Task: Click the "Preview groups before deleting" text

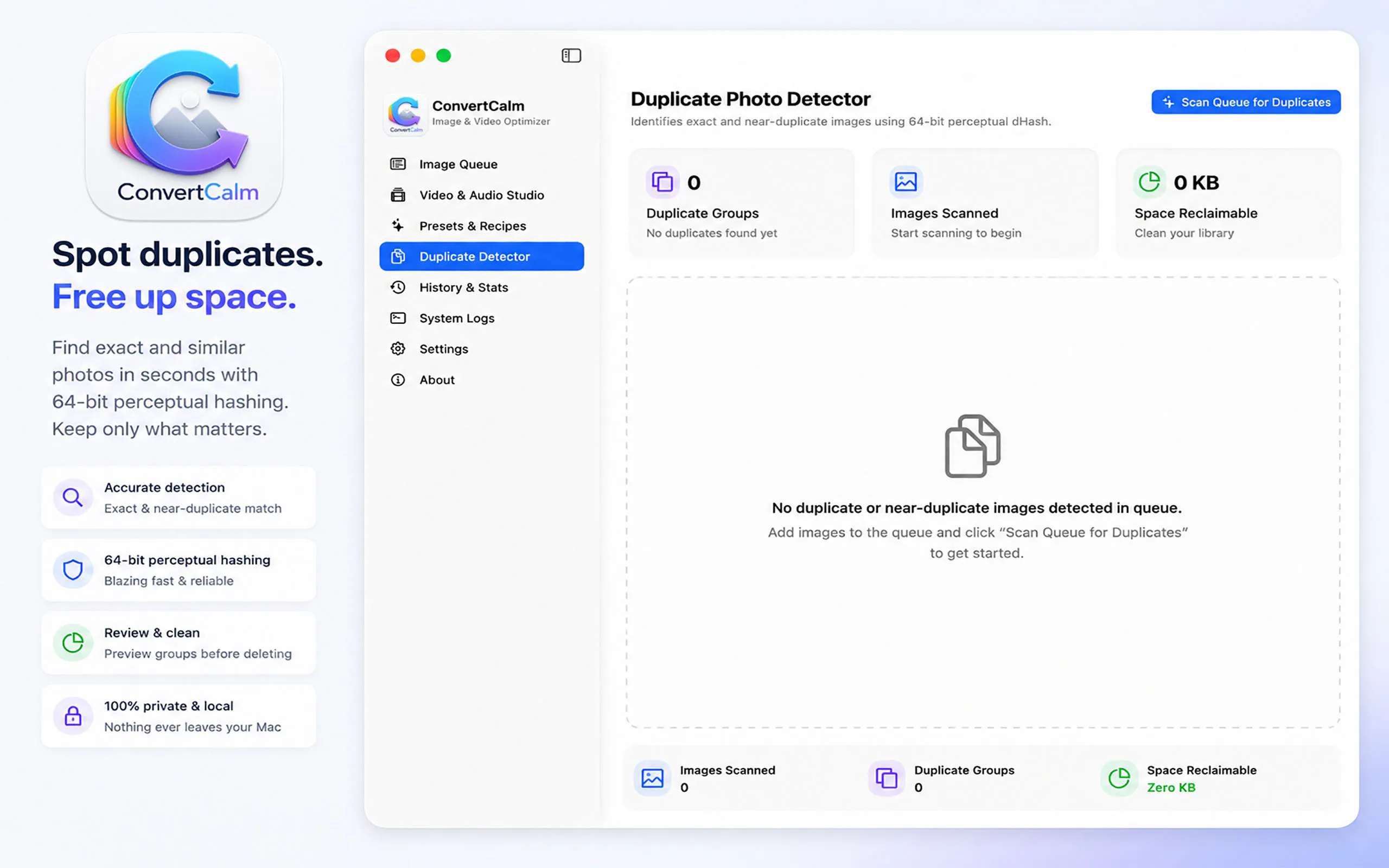Action: click(x=198, y=654)
